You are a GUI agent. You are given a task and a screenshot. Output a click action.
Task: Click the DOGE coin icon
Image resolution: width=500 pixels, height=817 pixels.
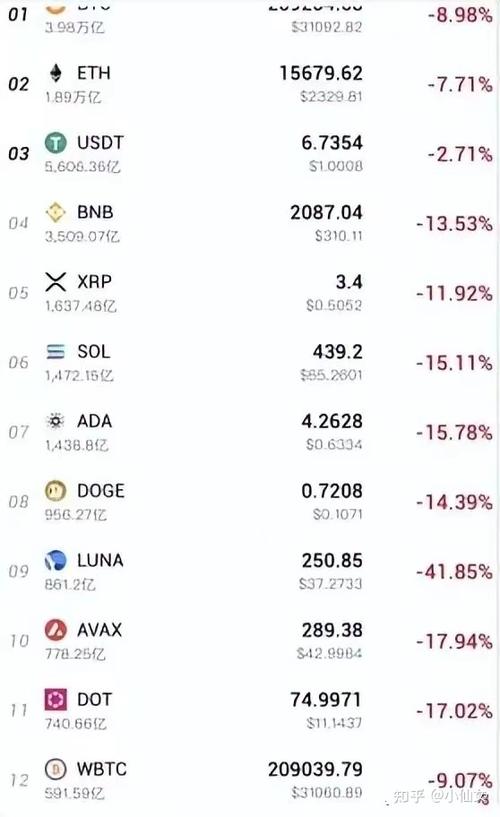(55, 491)
